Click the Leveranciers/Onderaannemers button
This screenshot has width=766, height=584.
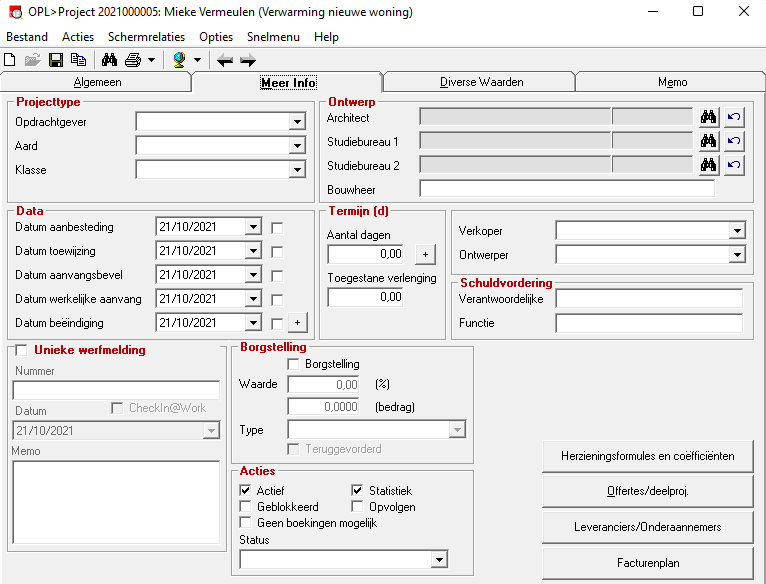tap(648, 527)
